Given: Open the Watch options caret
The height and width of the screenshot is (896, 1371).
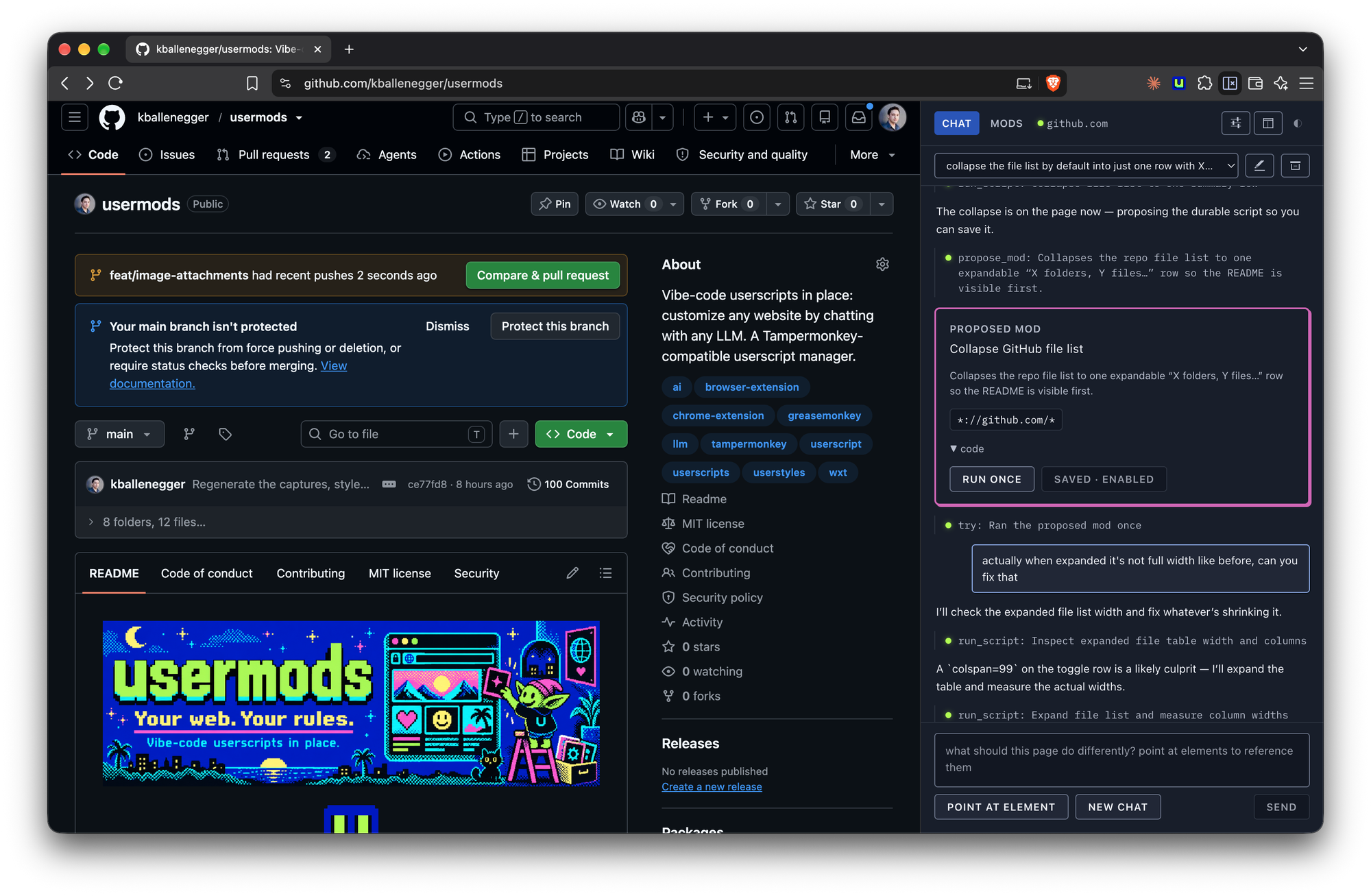Looking at the screenshot, I should (x=673, y=204).
